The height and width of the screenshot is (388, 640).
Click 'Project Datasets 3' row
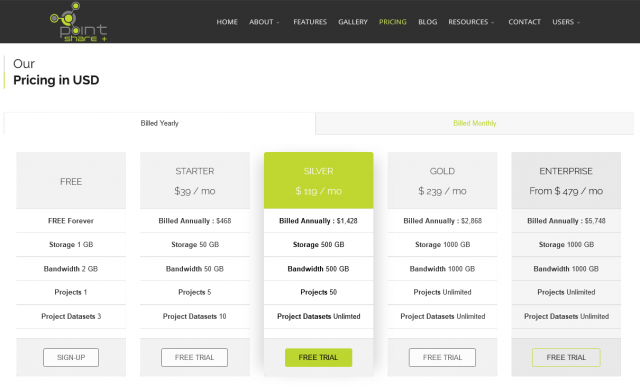(71, 316)
